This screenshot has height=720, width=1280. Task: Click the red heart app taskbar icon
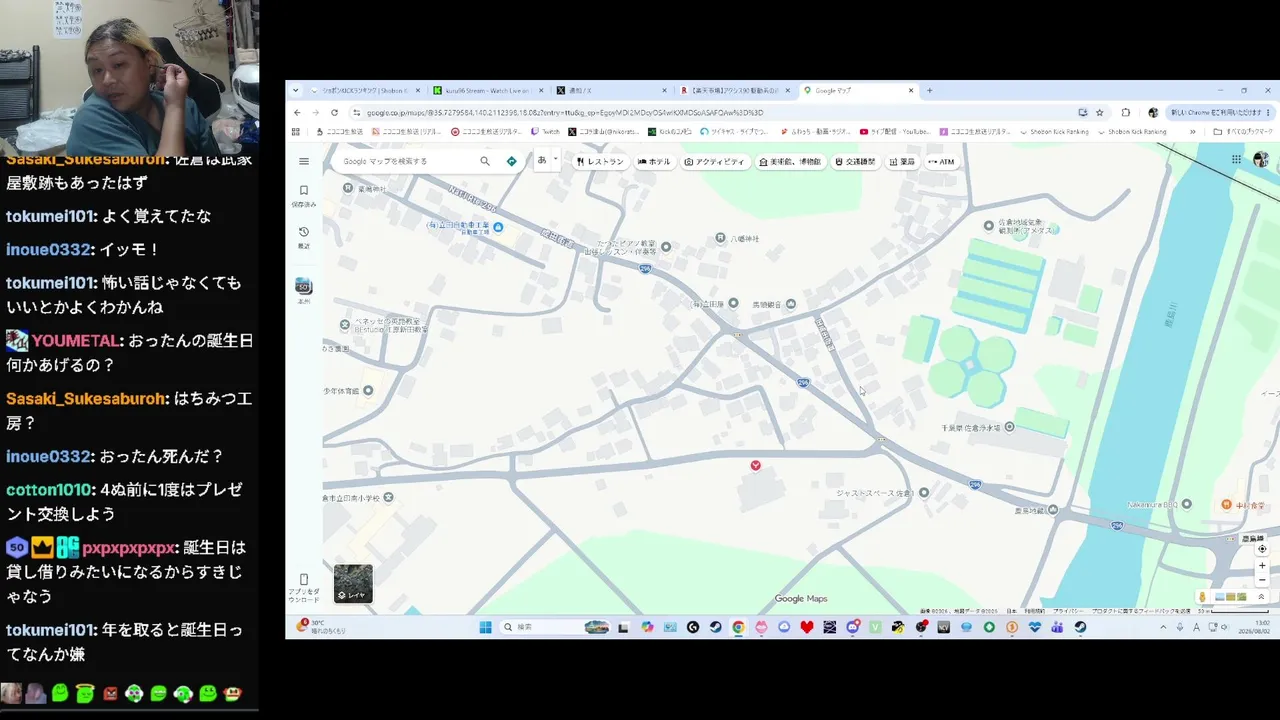807,627
